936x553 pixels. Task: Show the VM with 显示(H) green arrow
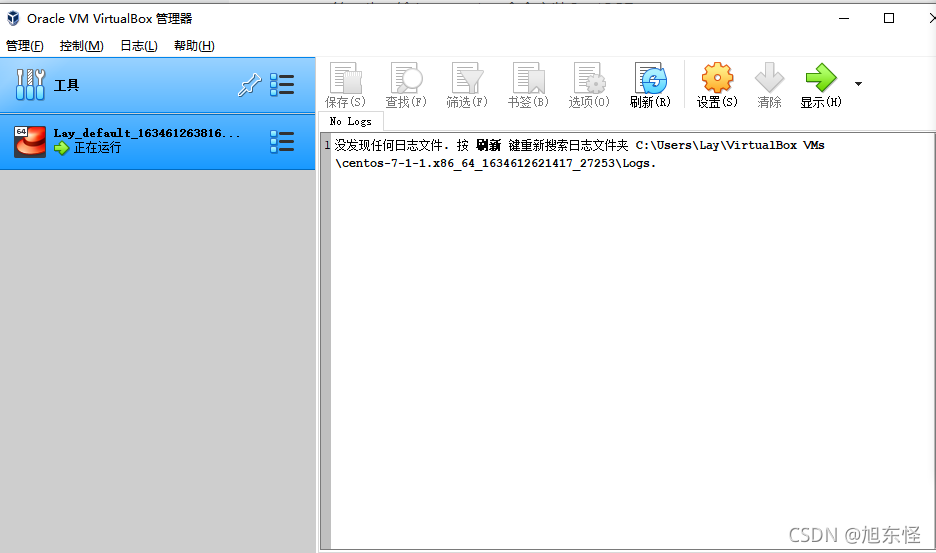tap(821, 85)
